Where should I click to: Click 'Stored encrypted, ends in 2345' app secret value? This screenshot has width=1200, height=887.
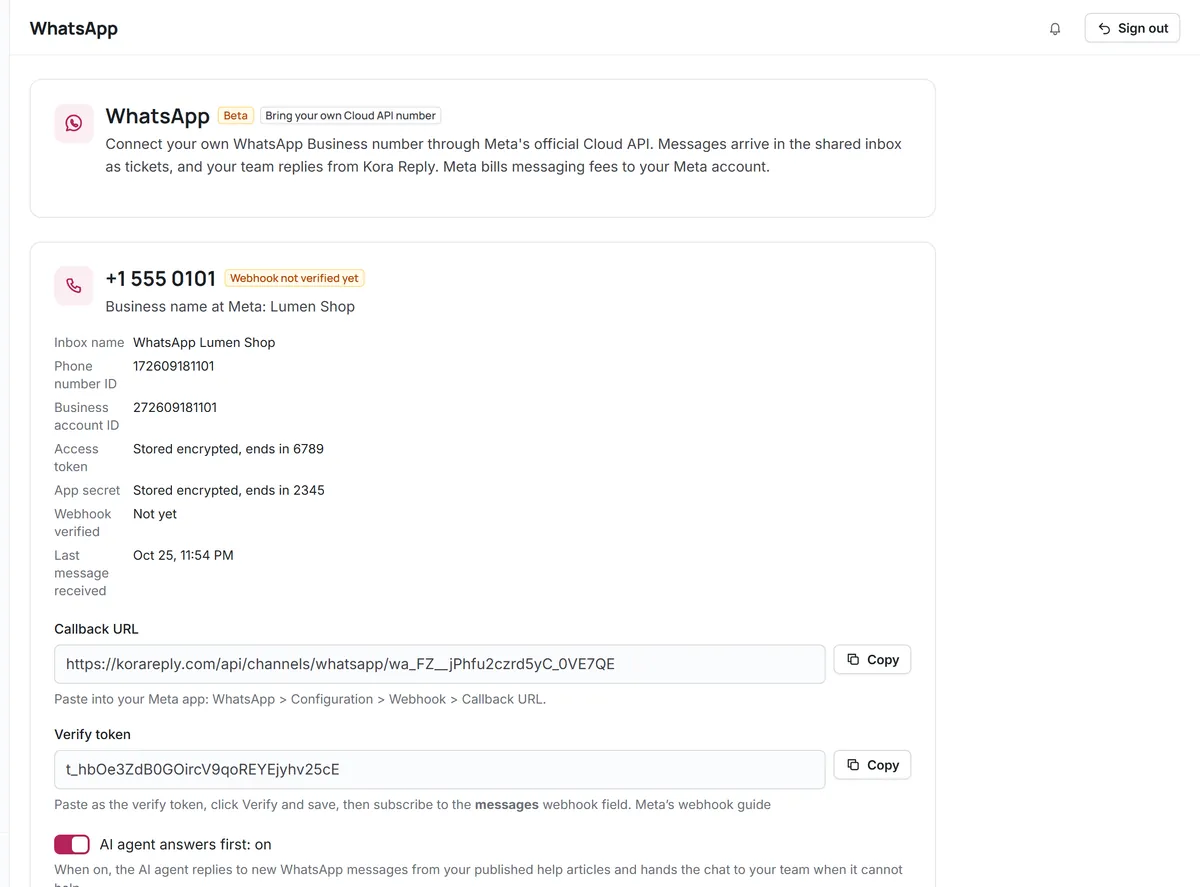pos(229,490)
